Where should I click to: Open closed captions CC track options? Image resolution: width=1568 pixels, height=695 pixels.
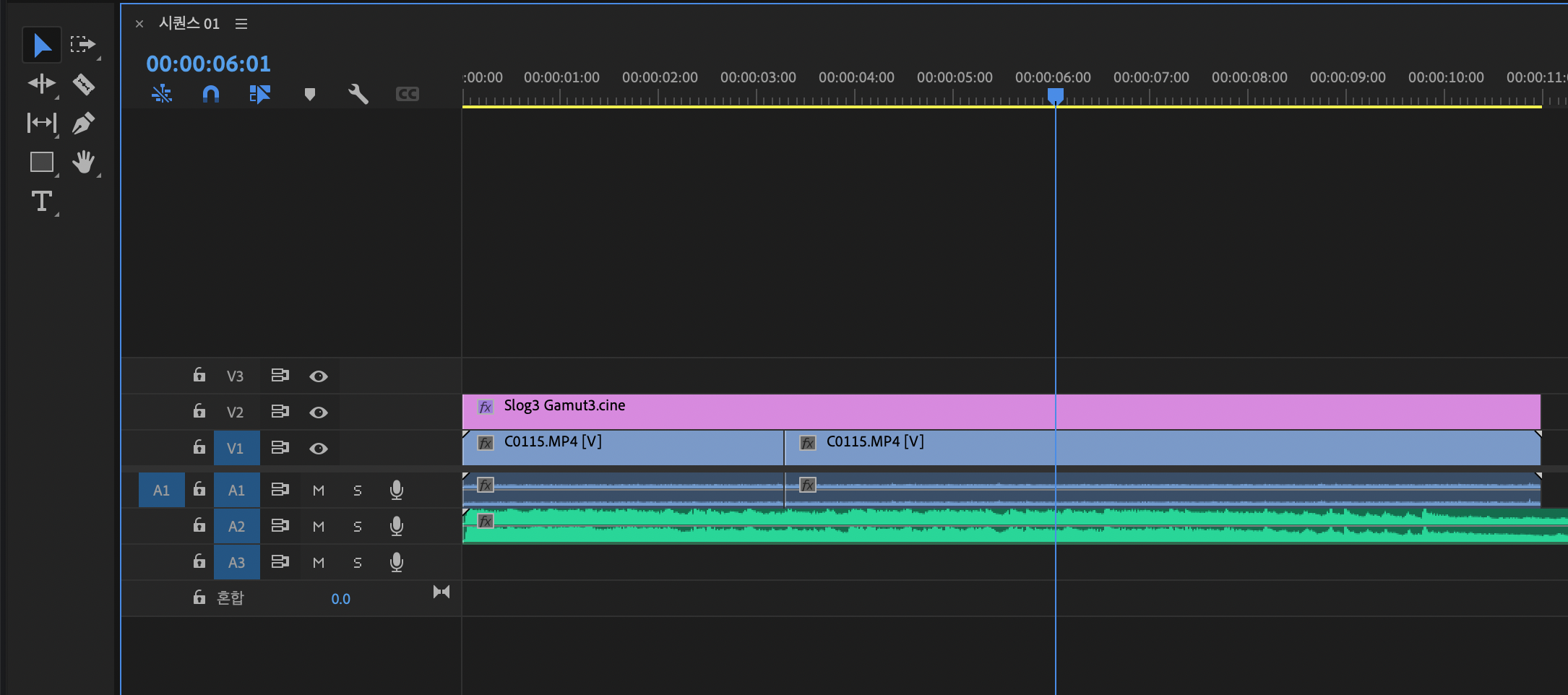point(408,94)
